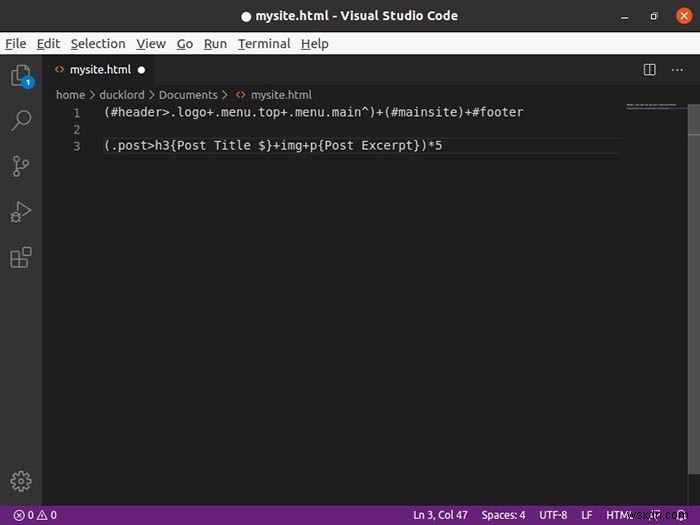
Task: Open the Search view icon
Action: pyautogui.click(x=21, y=121)
